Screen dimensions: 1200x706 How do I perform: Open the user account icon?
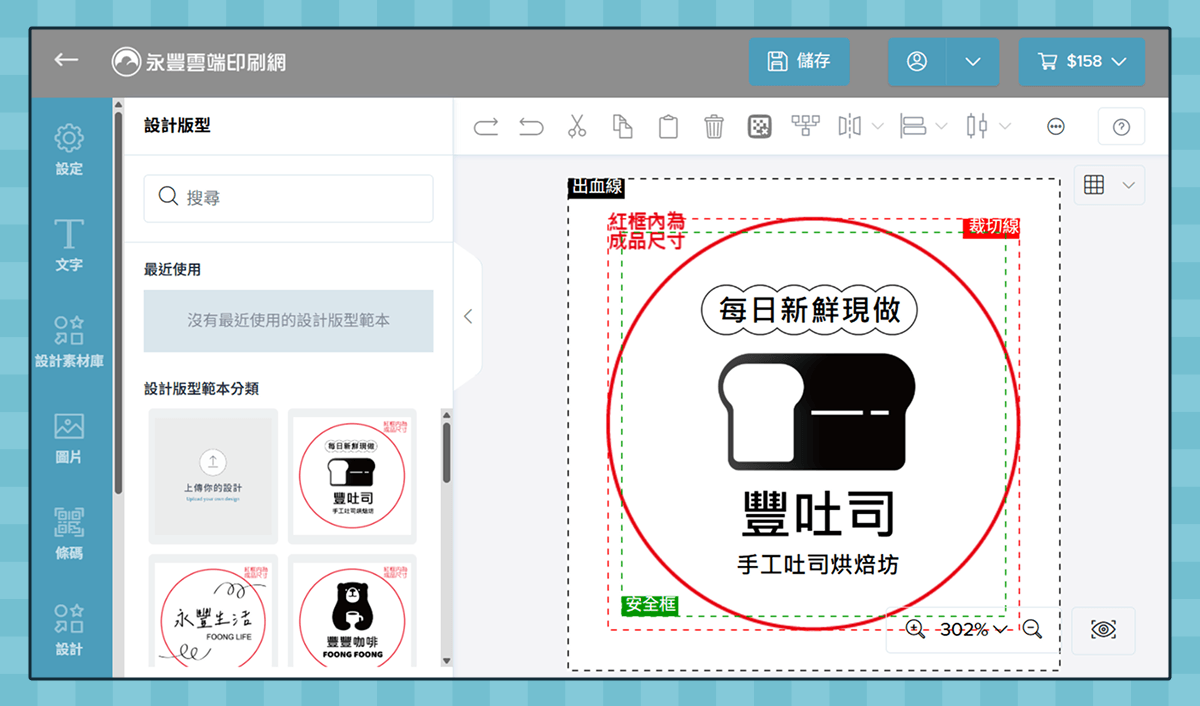917,61
